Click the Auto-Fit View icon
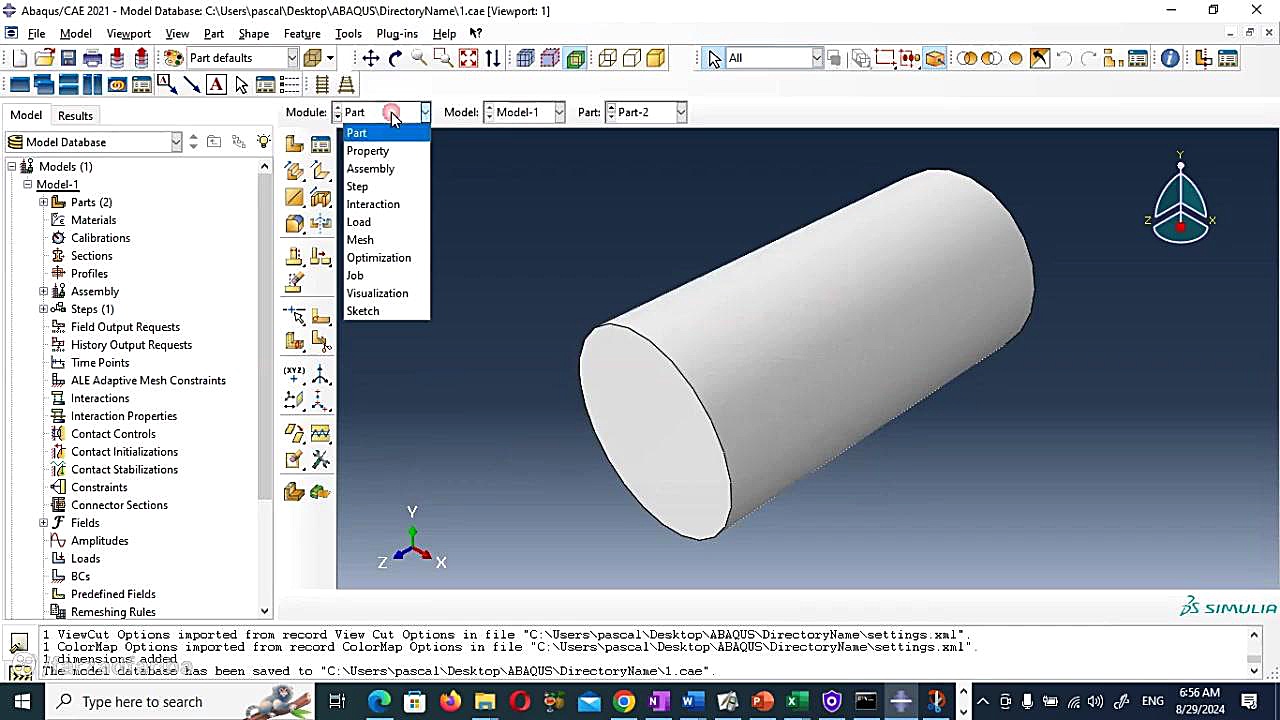Screen dimensions: 1280x720 pos(468,59)
